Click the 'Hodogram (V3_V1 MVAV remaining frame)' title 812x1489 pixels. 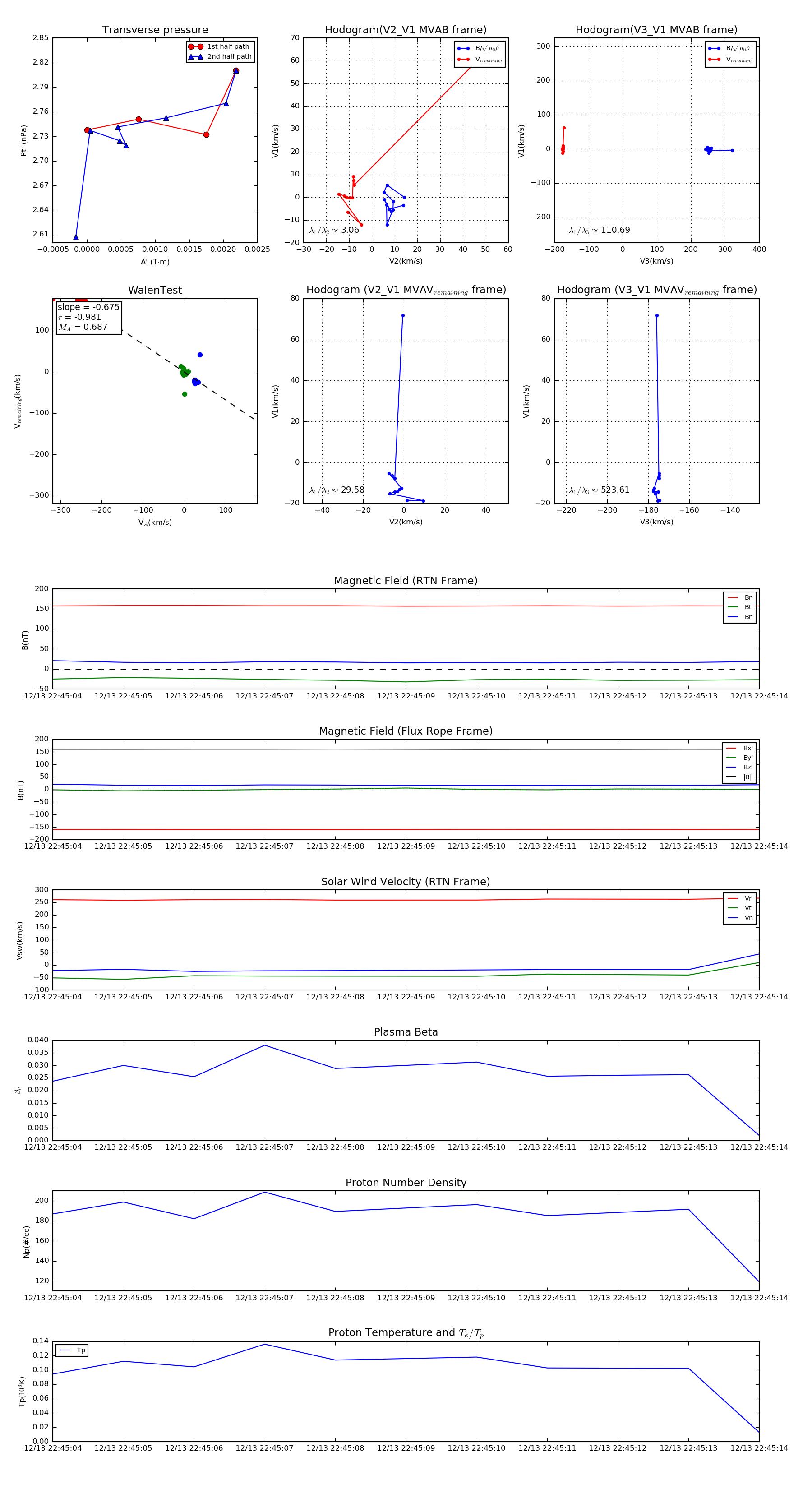coord(656,290)
